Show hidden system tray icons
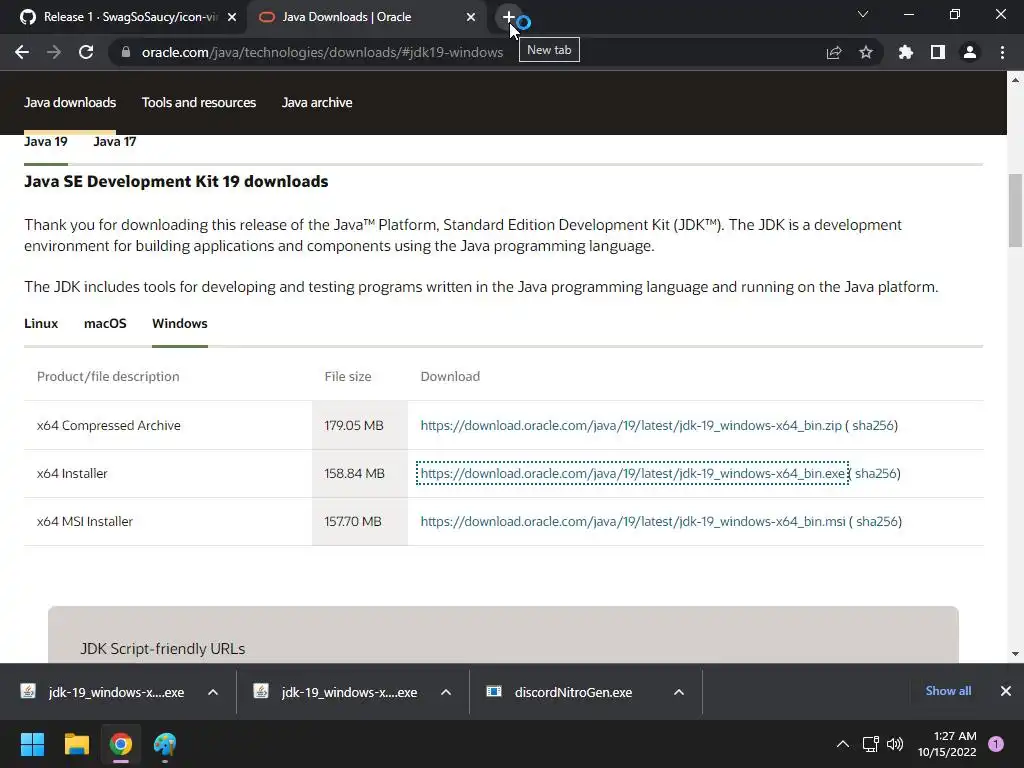Viewport: 1024px width, 768px height. (843, 744)
